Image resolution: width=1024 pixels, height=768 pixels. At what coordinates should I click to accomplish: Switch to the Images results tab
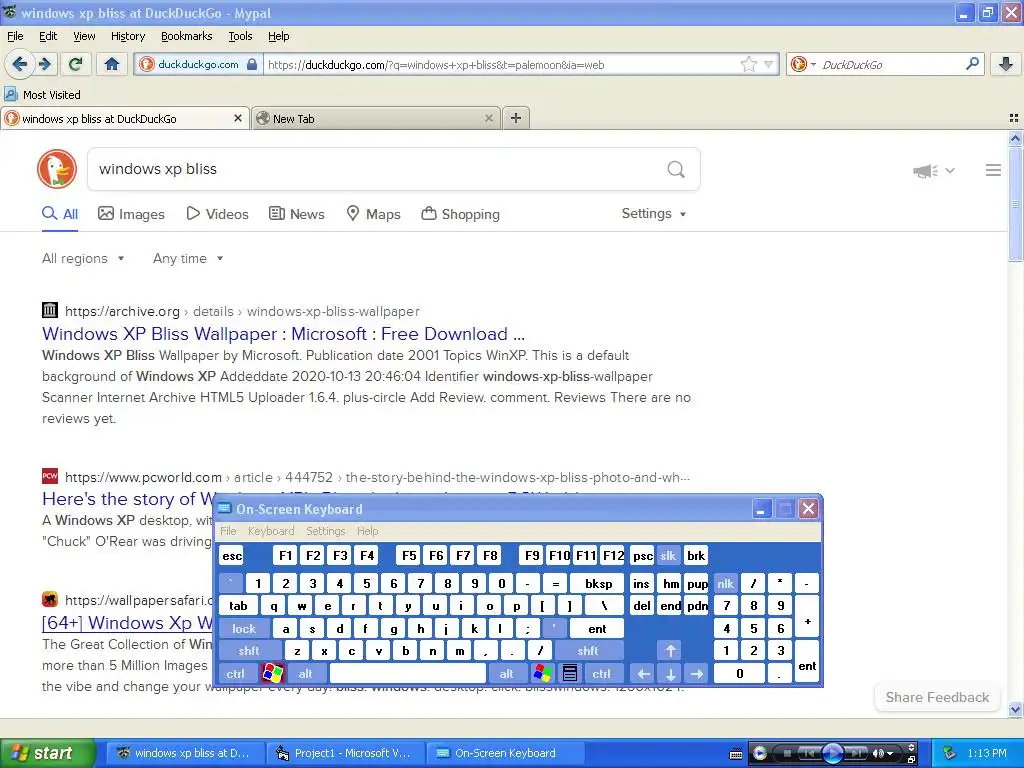click(x=131, y=214)
